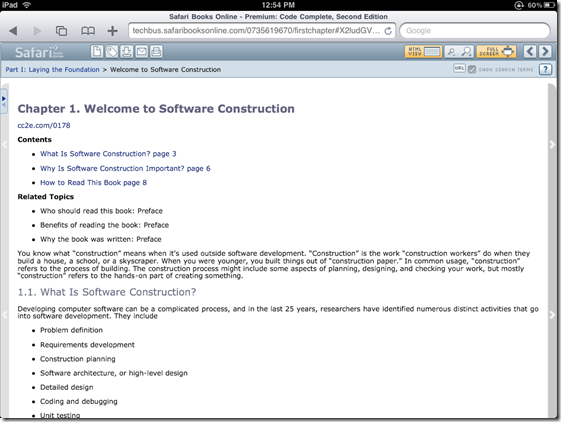Toggle the Show Search Terms checkbox
561x422 pixels.
pyautogui.click(x=472, y=69)
